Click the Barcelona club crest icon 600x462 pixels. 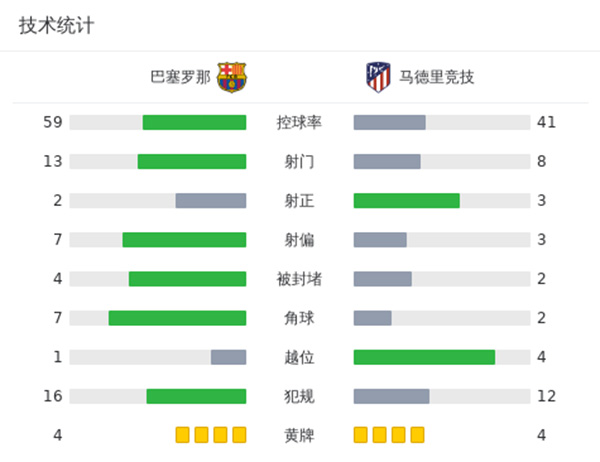[233, 77]
